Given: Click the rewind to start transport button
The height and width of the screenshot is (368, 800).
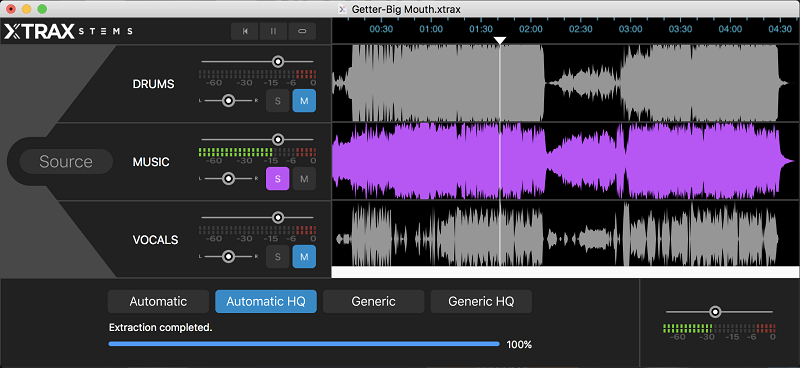Looking at the screenshot, I should point(245,31).
